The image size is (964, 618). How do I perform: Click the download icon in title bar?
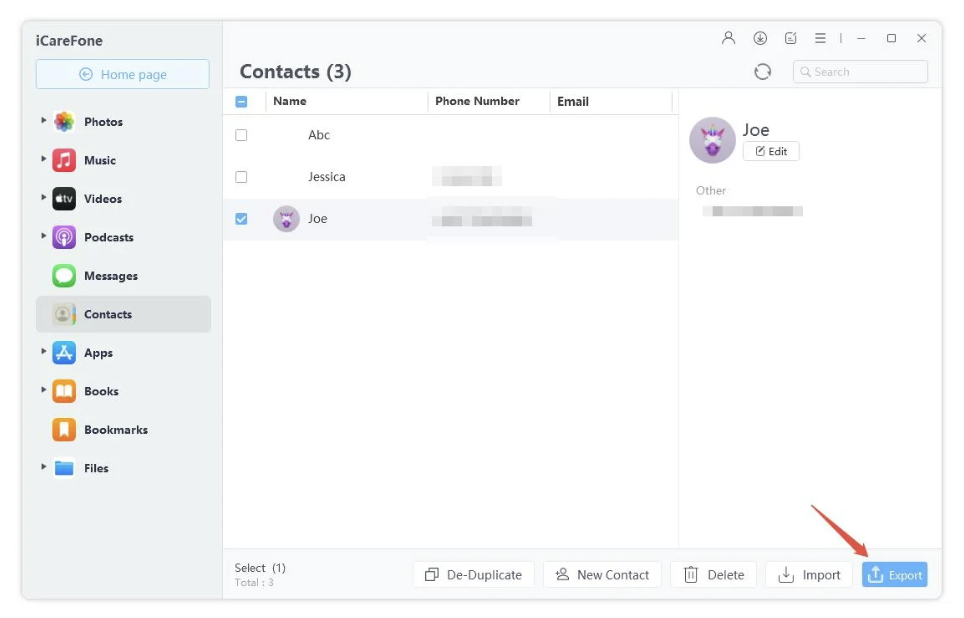point(760,38)
